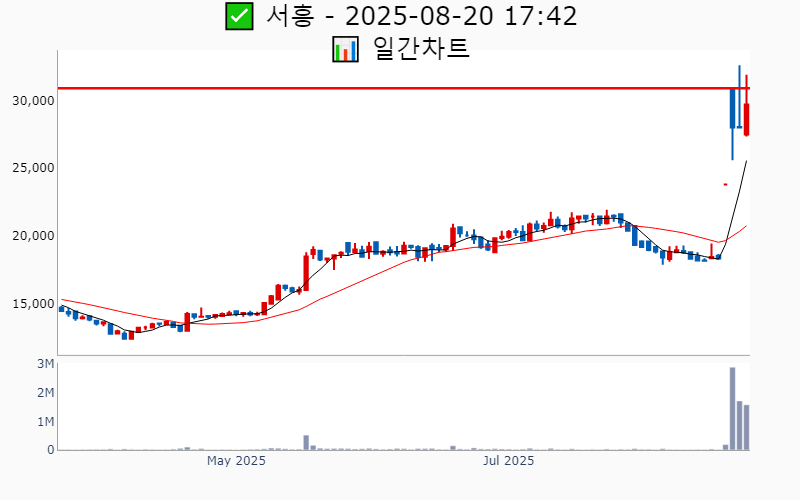Click the 25,000 price axis label
800x500 pixels.
pos(33,168)
